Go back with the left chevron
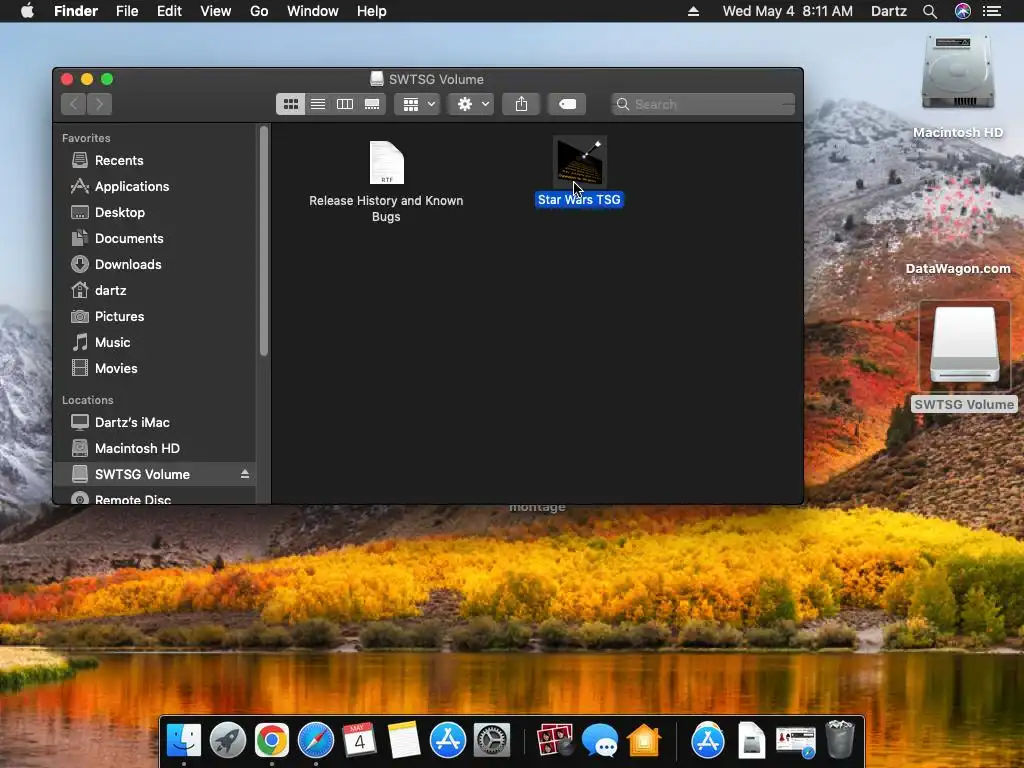The image size is (1024, 768). 74,104
